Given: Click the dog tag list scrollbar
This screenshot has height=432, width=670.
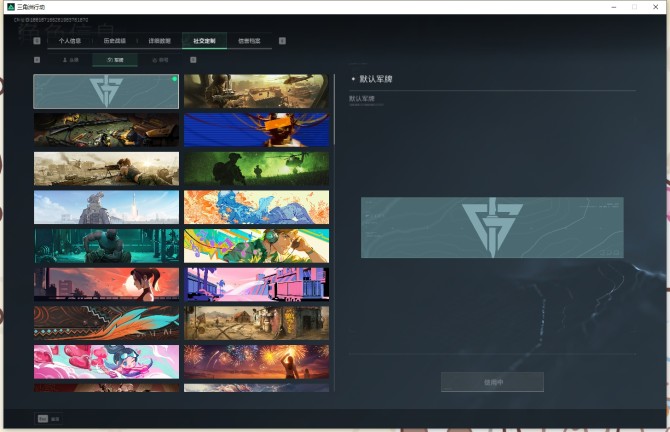Looking at the screenshot, I should pos(334,110).
